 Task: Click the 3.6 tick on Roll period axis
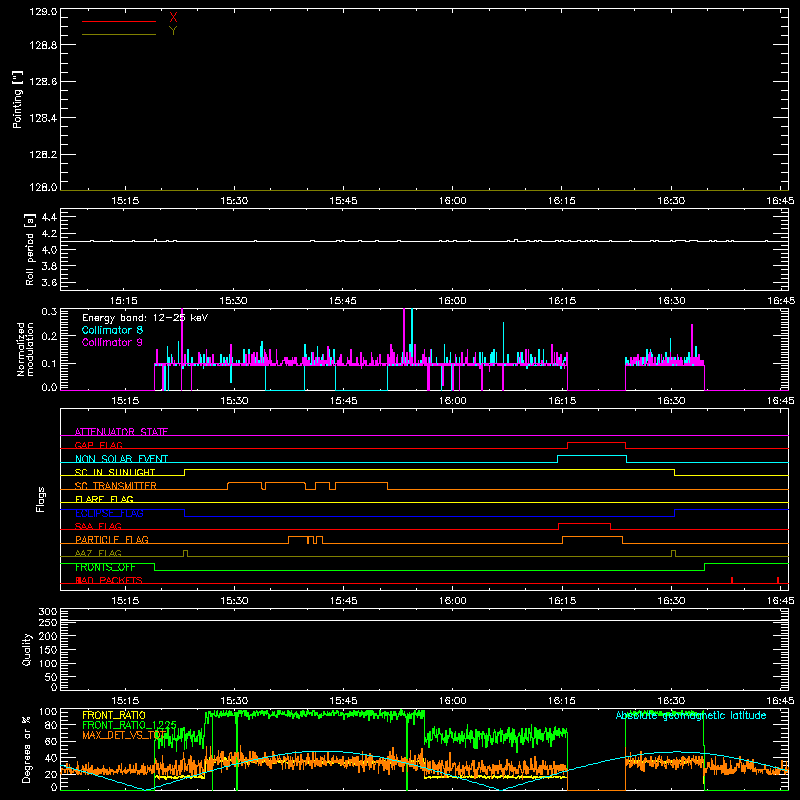coord(49,282)
